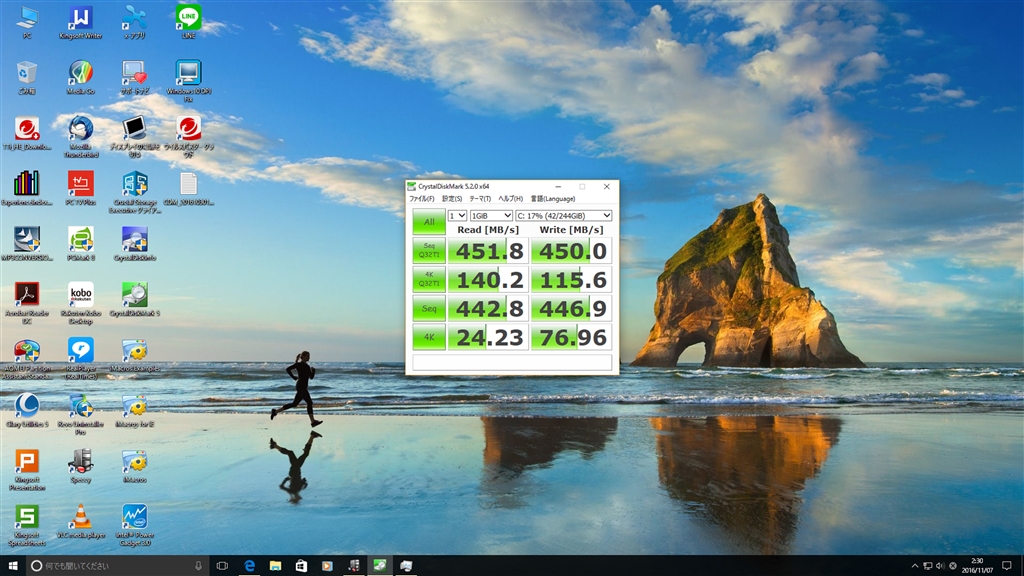Screen dimensions: 1024x576
Task: Open the Store from the taskbar
Action: click(301, 566)
